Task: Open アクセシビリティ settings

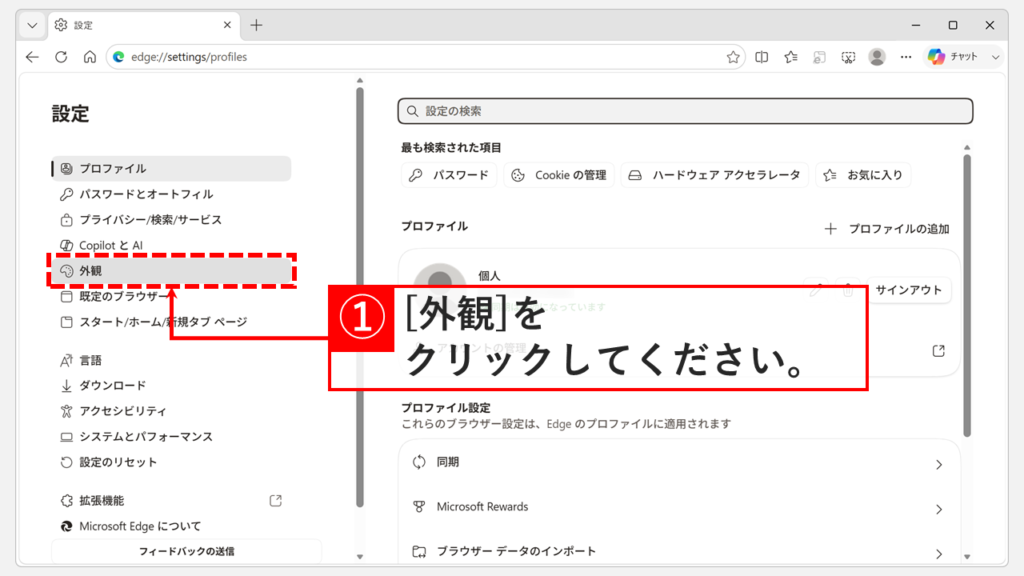Action: tap(172, 411)
